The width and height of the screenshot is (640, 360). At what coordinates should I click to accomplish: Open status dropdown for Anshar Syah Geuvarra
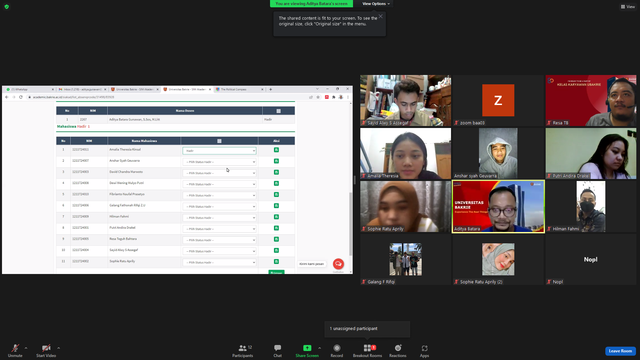pos(220,162)
